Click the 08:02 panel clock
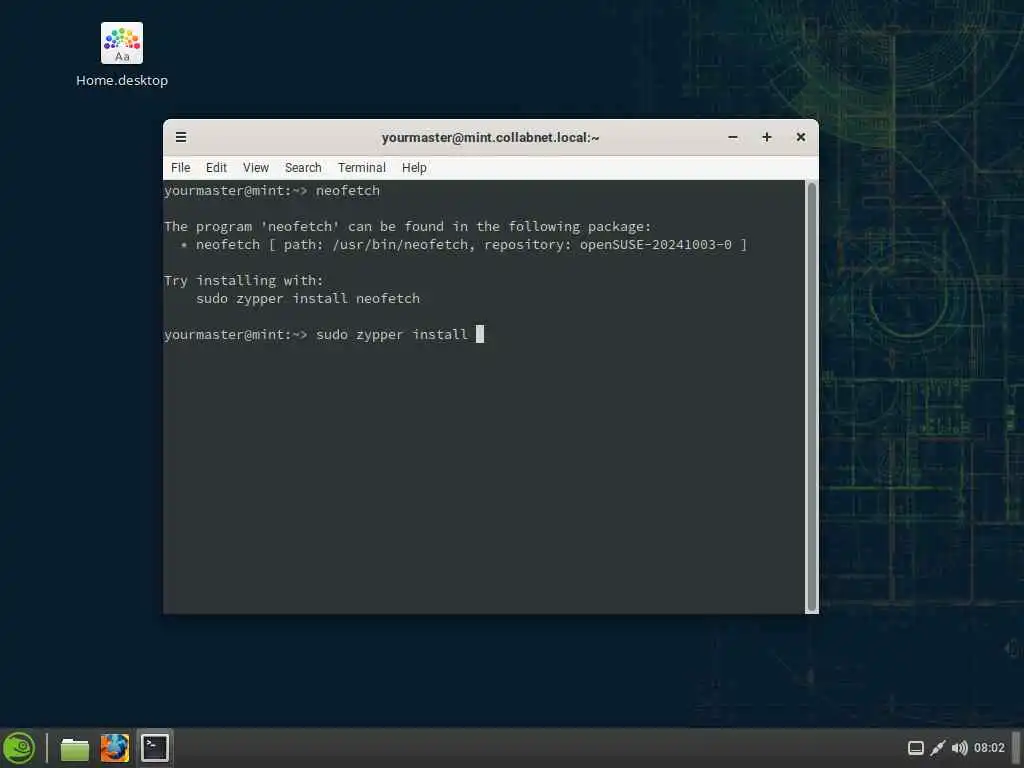The height and width of the screenshot is (768, 1024). [x=989, y=748]
